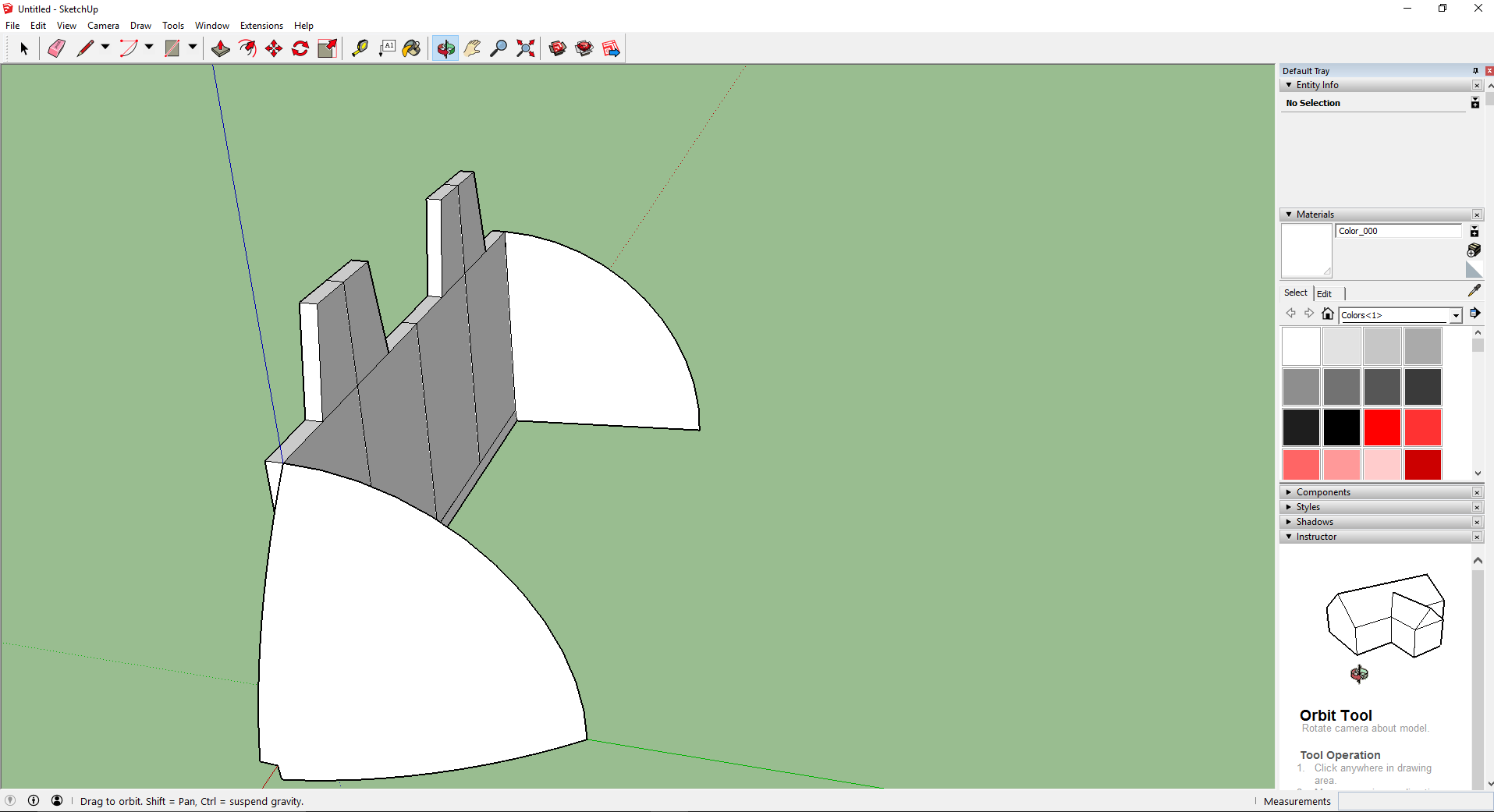Open the Colors library dropdown
Screen dimensions: 1494x812
[1456, 315]
